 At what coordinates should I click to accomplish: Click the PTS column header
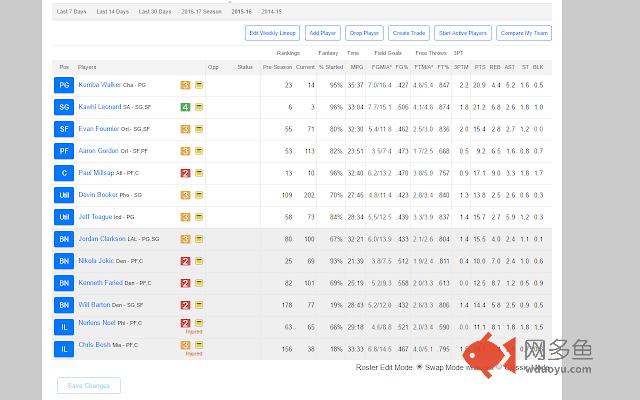480,67
